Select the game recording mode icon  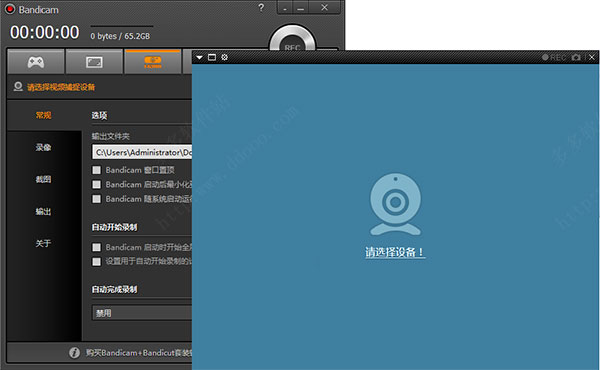[36, 62]
